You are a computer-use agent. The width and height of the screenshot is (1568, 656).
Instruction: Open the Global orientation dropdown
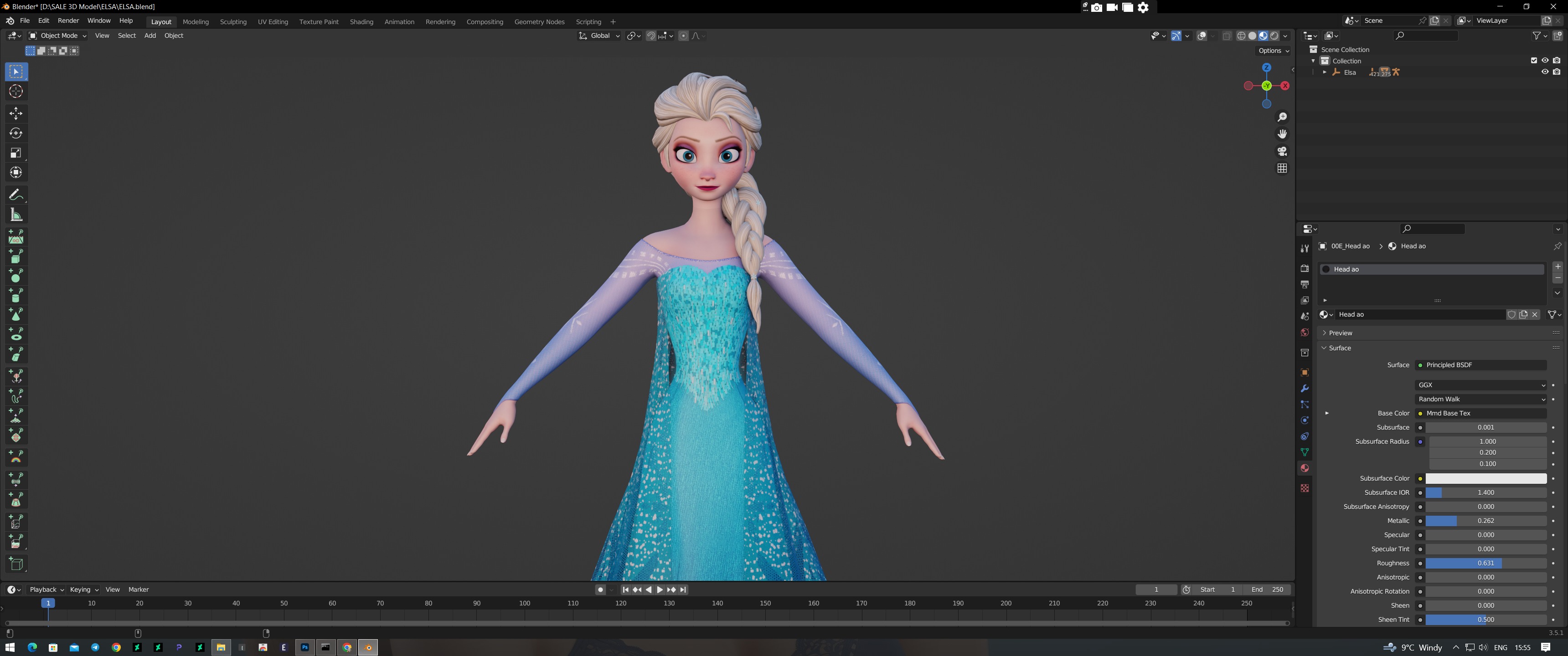[x=599, y=36]
